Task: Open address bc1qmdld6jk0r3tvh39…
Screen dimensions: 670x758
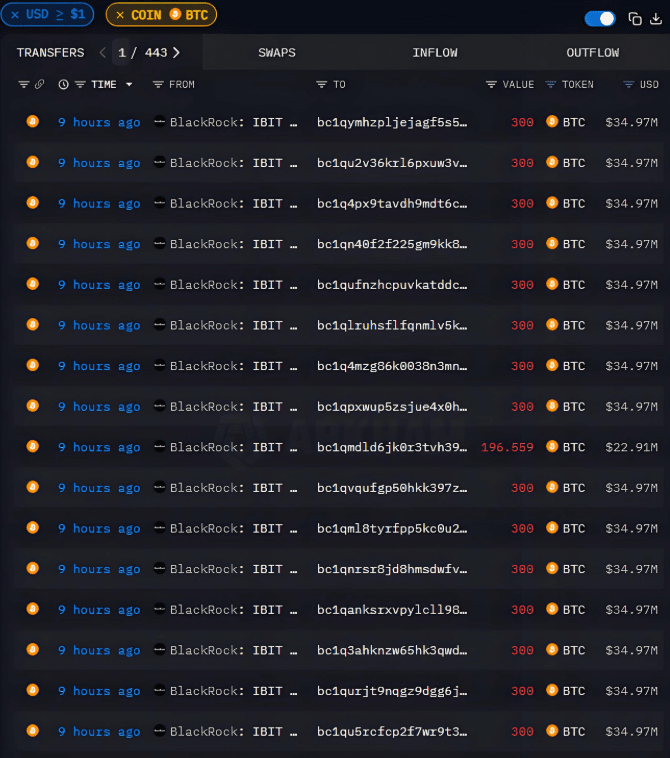Action: click(392, 447)
